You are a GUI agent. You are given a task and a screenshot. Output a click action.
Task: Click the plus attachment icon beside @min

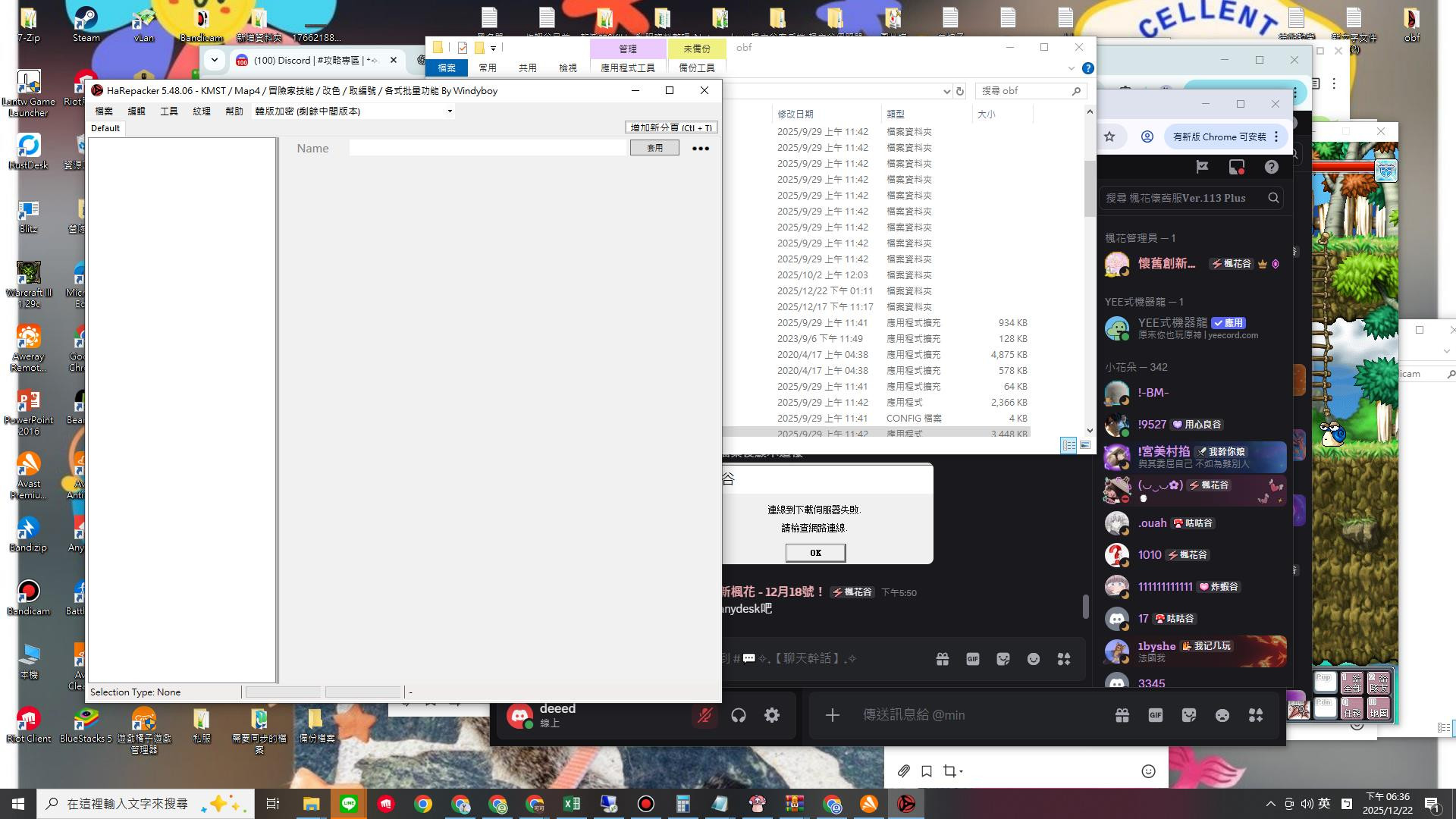pyautogui.click(x=832, y=715)
